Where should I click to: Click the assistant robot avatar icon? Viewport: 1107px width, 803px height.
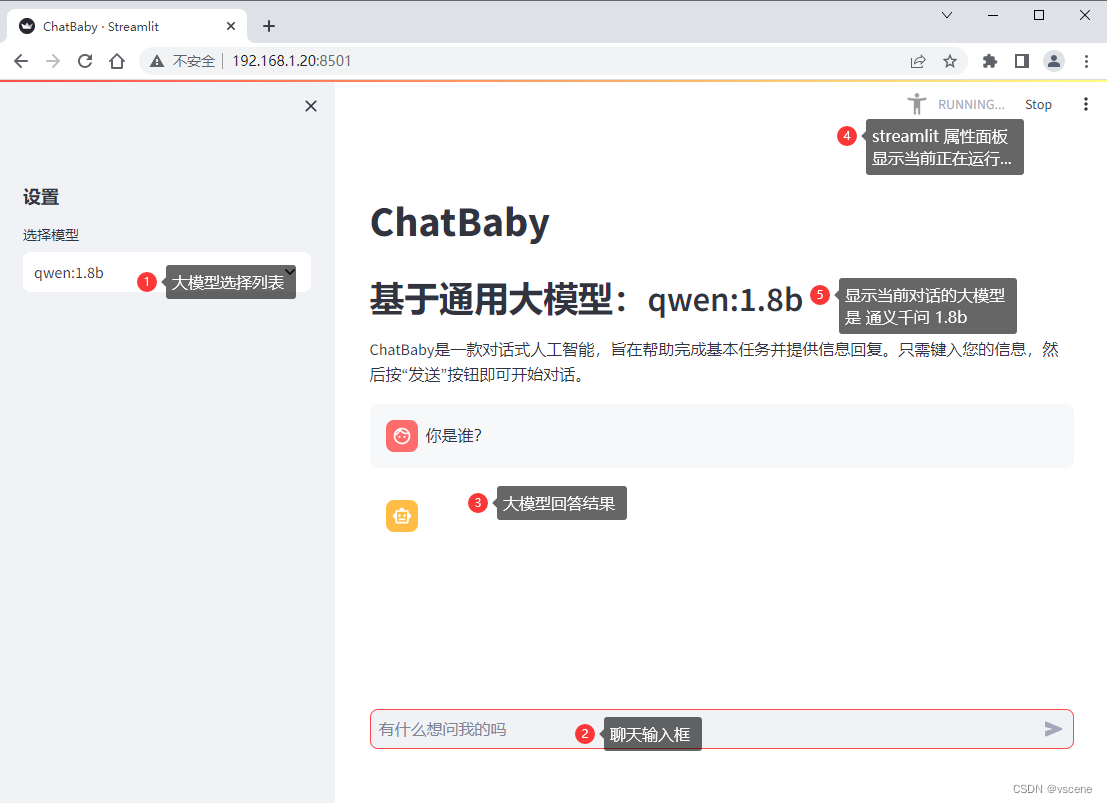(402, 516)
